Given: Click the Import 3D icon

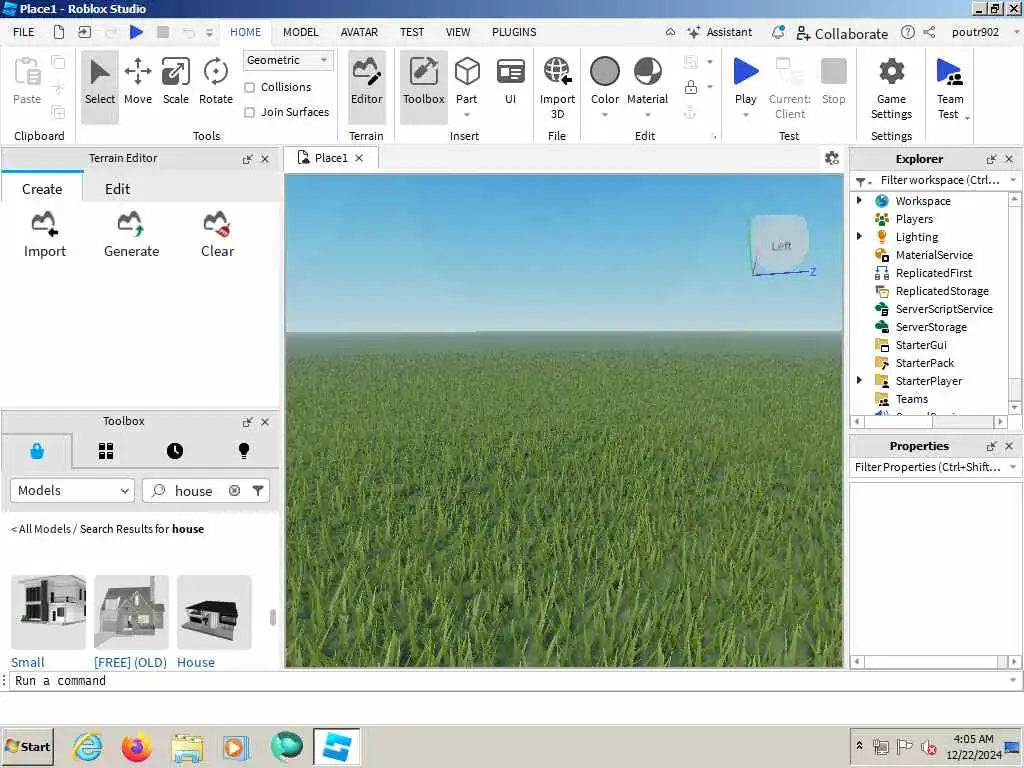Looking at the screenshot, I should click(557, 72).
